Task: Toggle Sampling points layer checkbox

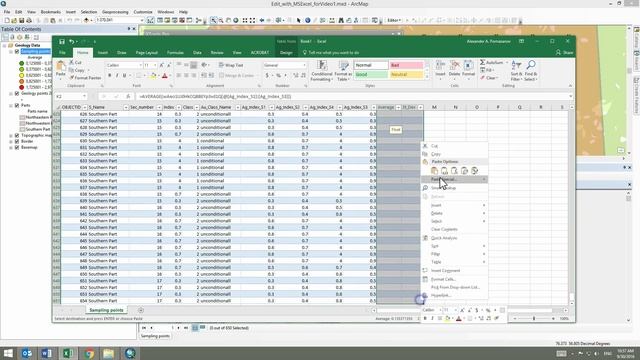Action: pyautogui.click(x=17, y=51)
